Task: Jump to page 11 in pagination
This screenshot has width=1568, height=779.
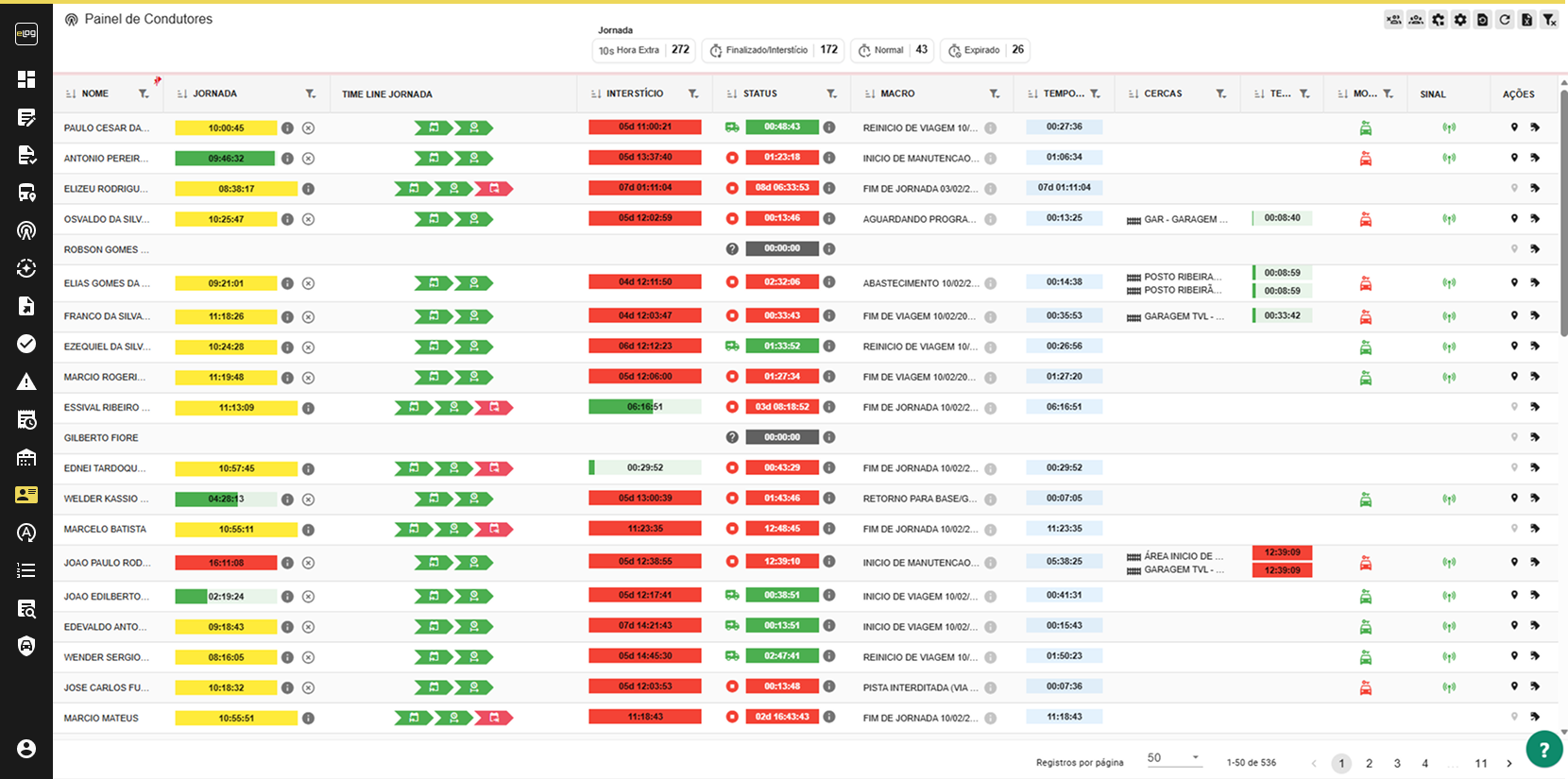Action: click(x=1480, y=763)
